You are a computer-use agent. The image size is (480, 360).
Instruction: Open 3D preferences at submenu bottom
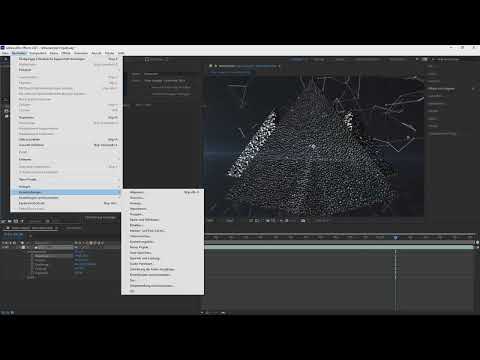pos(163,291)
